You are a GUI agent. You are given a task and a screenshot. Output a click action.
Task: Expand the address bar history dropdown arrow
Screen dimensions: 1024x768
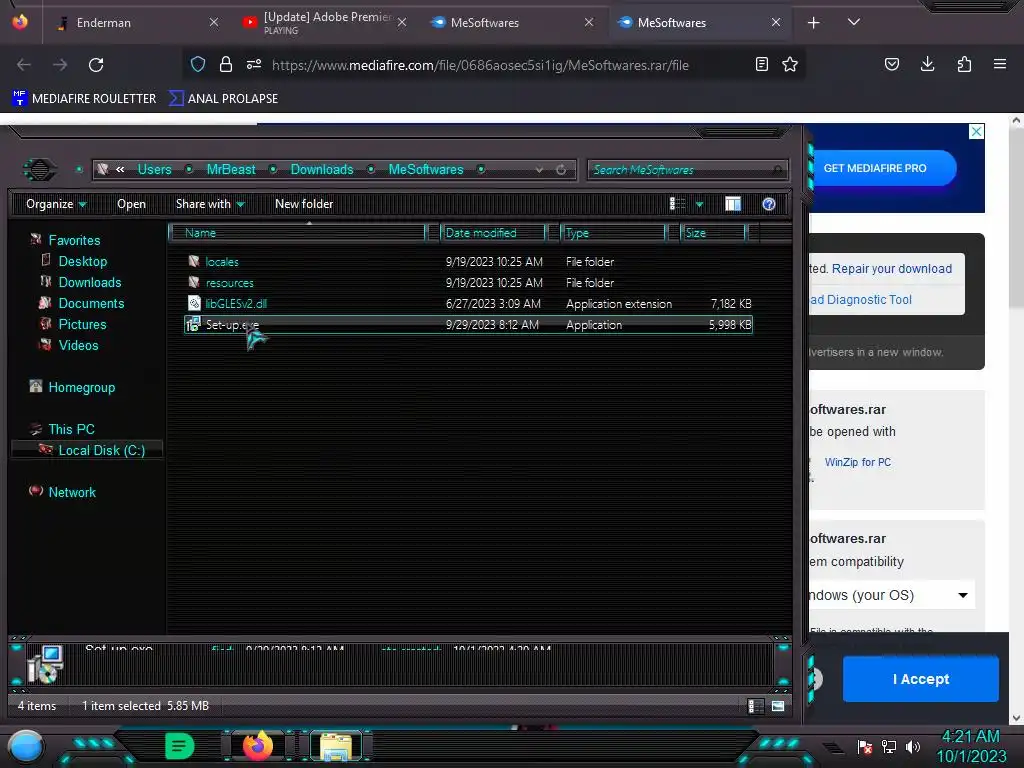(539, 170)
